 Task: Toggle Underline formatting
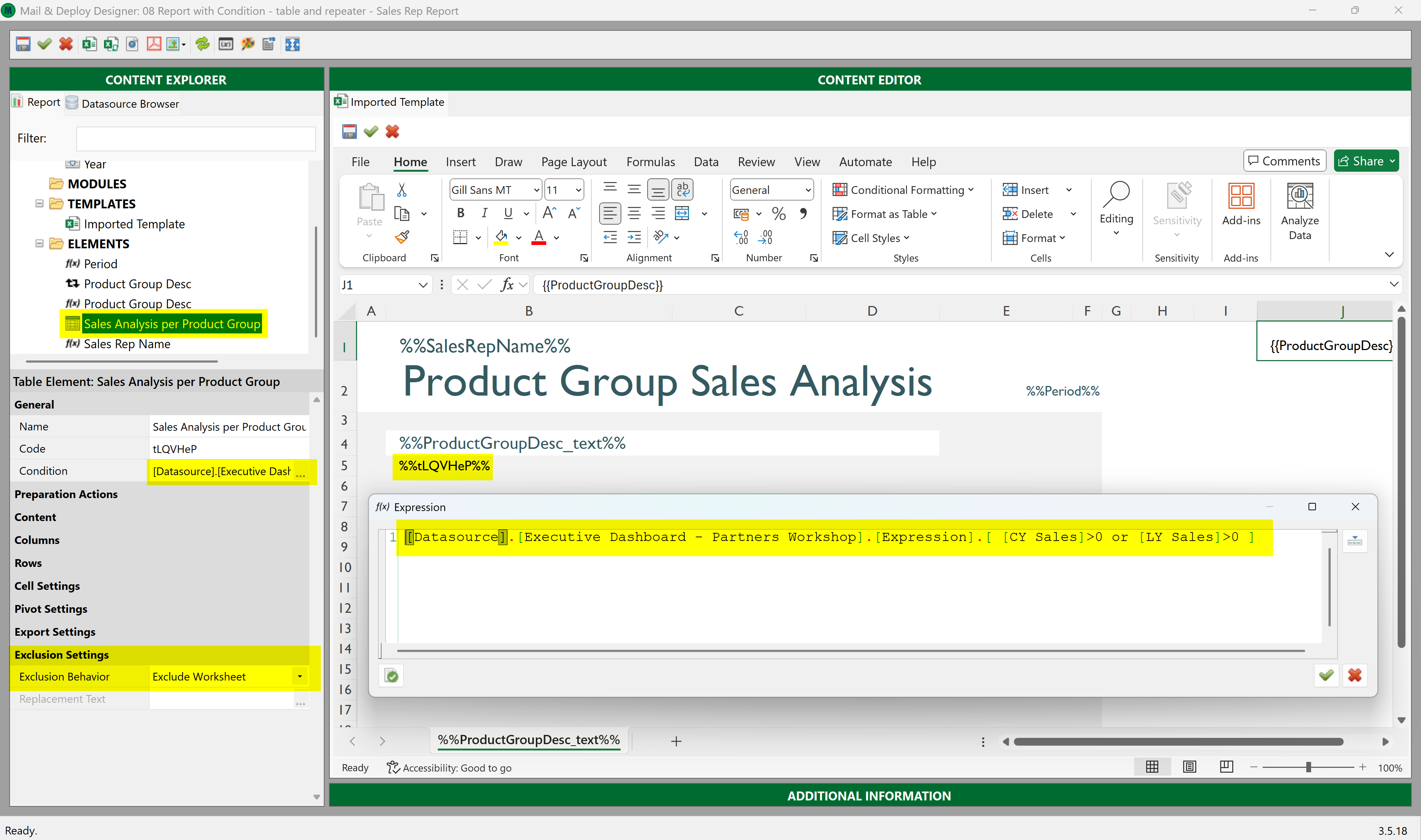pos(508,213)
